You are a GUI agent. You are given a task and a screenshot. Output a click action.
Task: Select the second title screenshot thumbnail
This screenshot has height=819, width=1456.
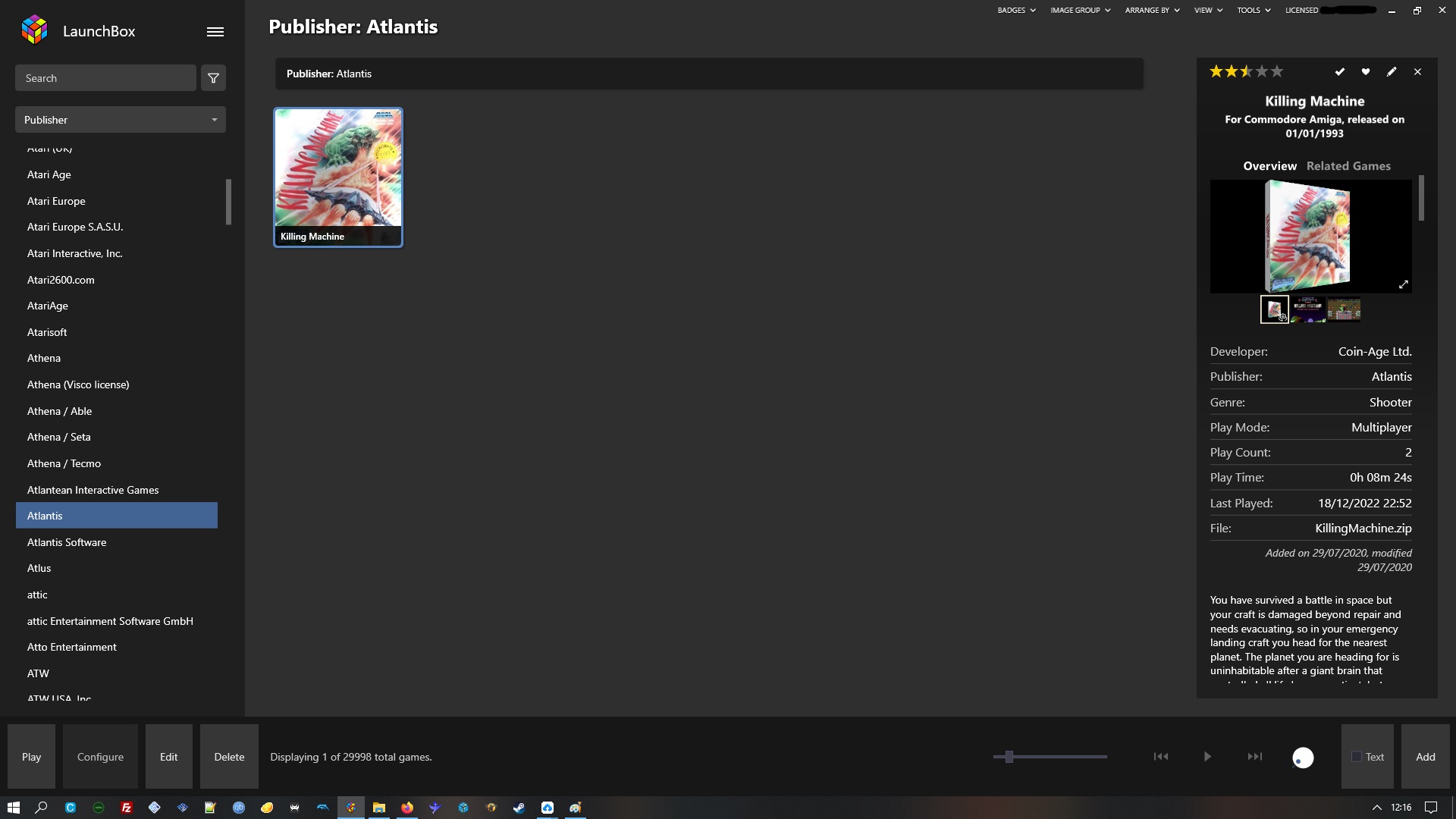click(x=1309, y=309)
